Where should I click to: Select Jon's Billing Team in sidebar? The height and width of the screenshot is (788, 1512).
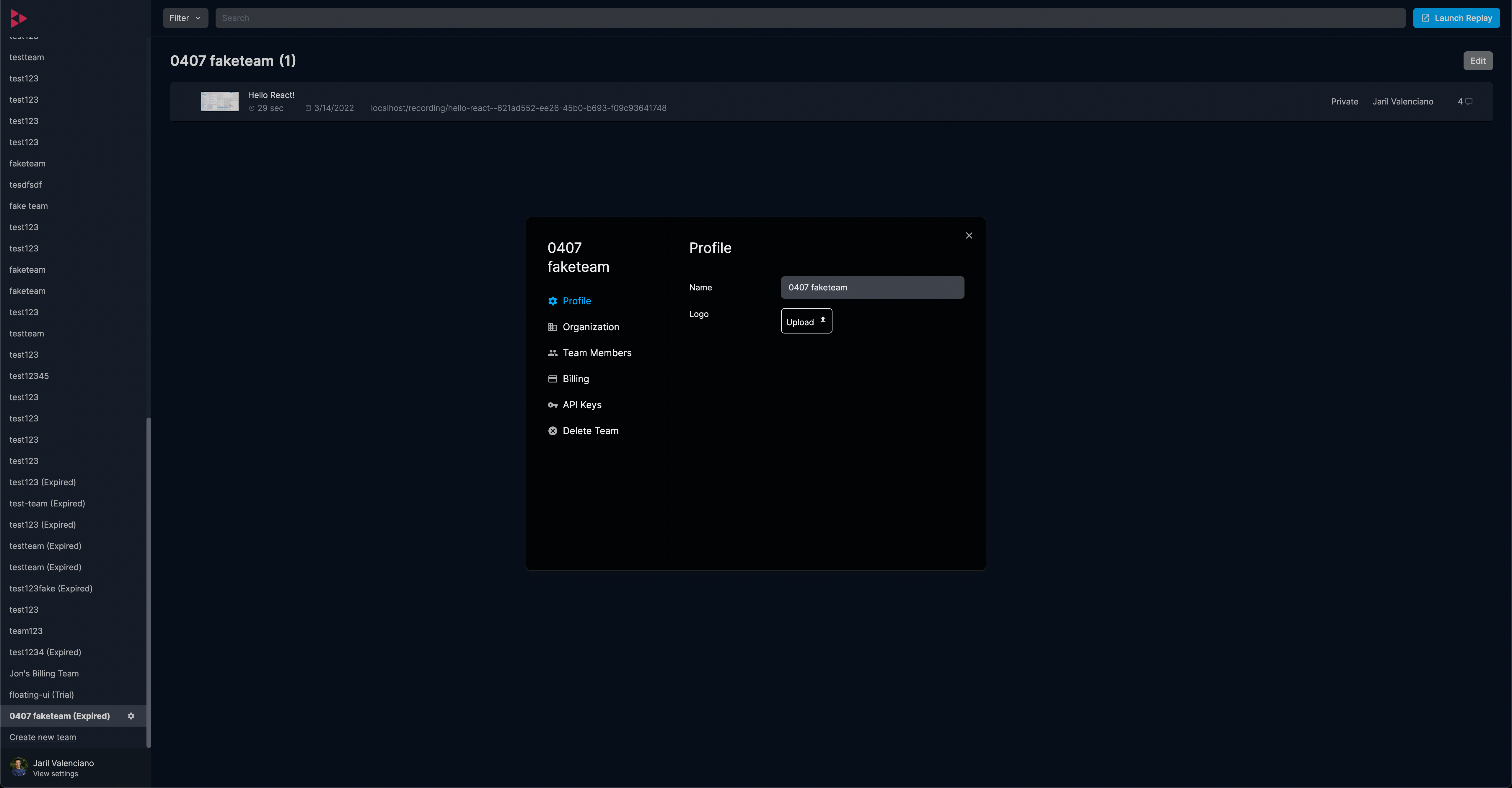(44, 673)
